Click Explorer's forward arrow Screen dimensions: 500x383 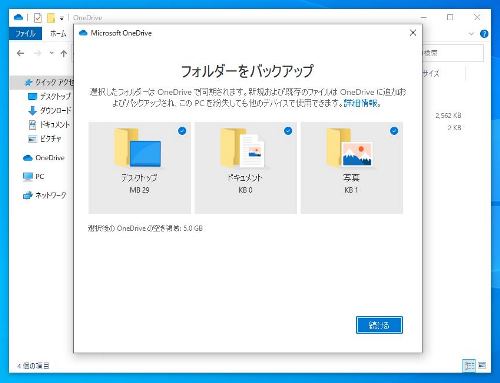point(37,53)
